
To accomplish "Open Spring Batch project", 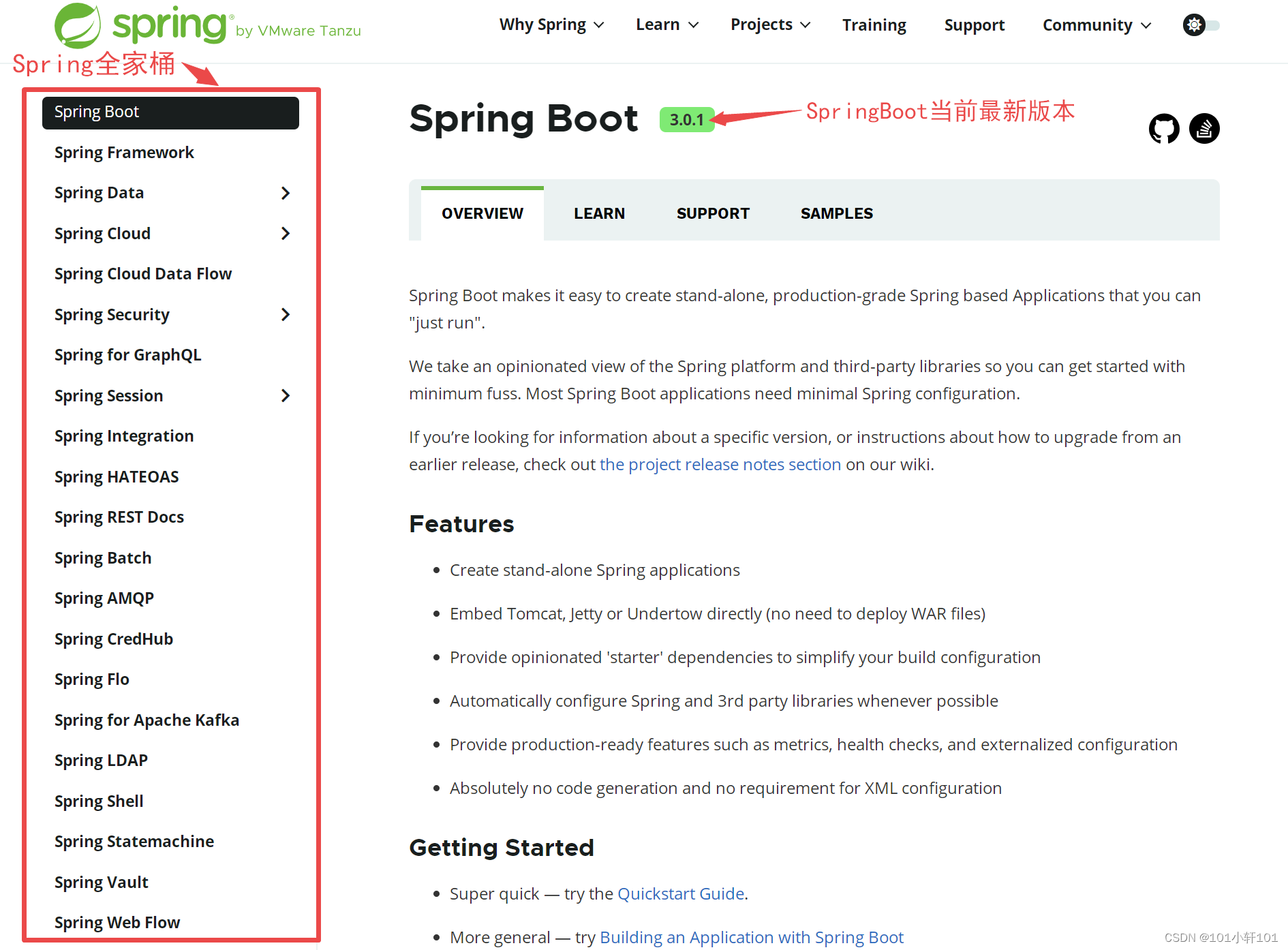I will [x=103, y=558].
